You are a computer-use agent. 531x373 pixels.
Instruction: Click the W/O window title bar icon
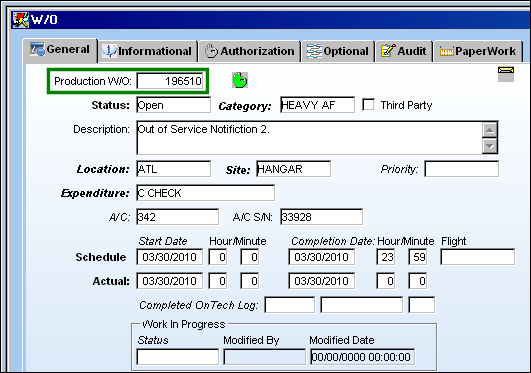pos(21,19)
